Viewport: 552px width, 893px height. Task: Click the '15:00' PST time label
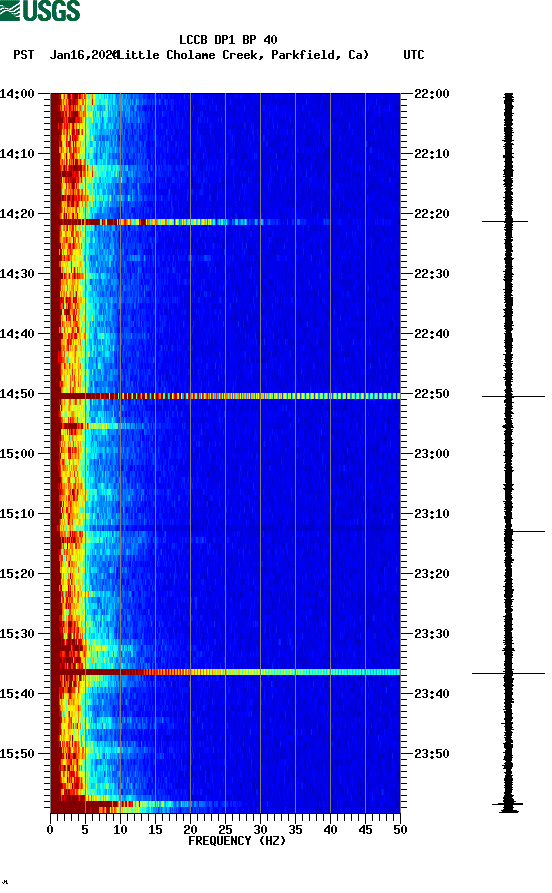click(17, 454)
